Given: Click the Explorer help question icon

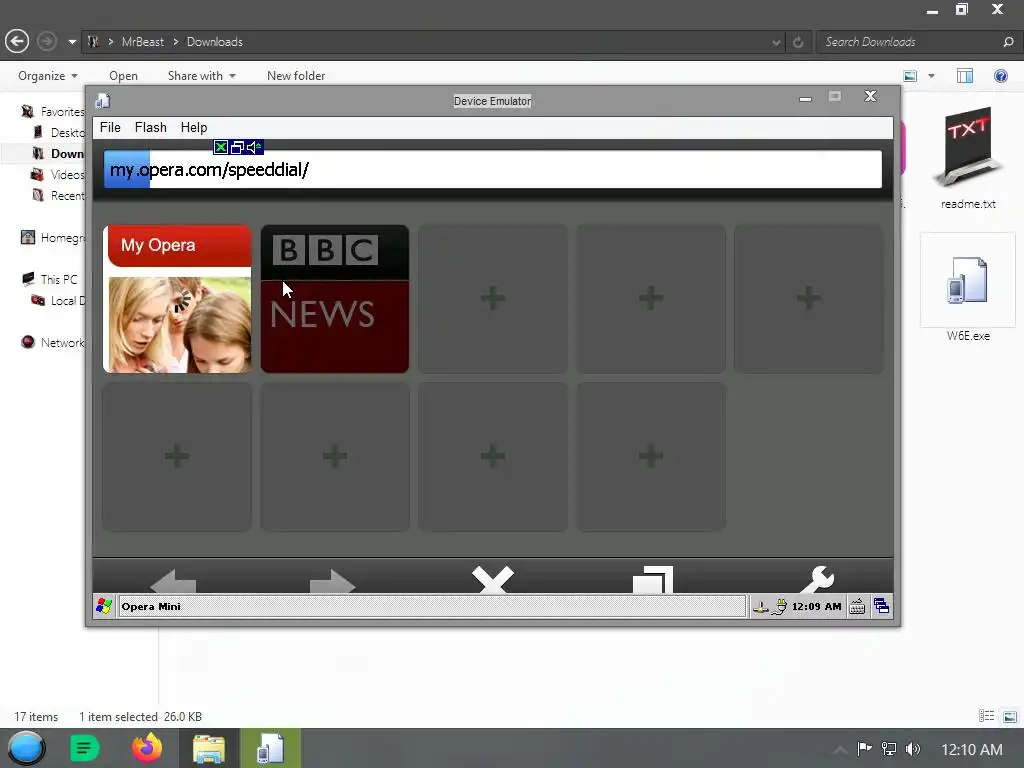Looking at the screenshot, I should (x=1000, y=76).
